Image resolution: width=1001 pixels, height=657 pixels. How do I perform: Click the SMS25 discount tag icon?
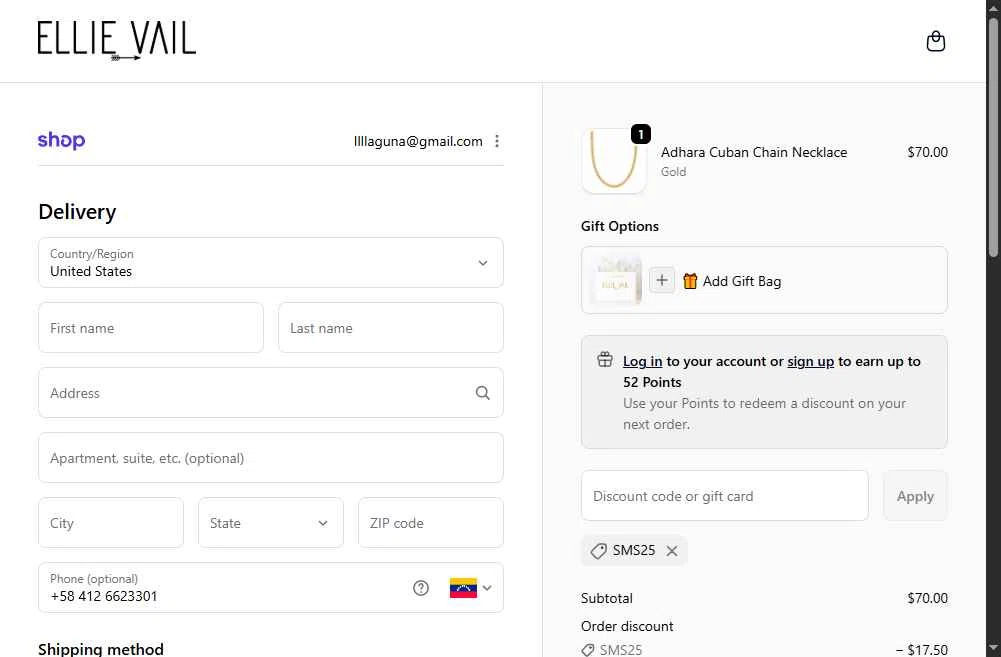(598, 551)
